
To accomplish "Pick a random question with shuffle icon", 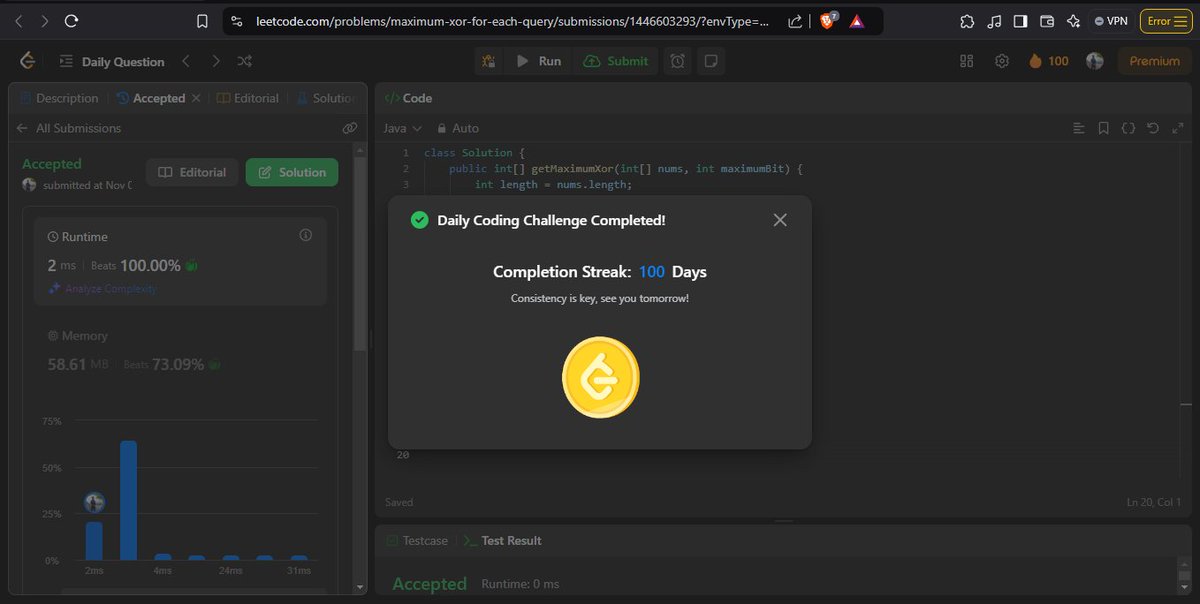I will click(x=245, y=61).
